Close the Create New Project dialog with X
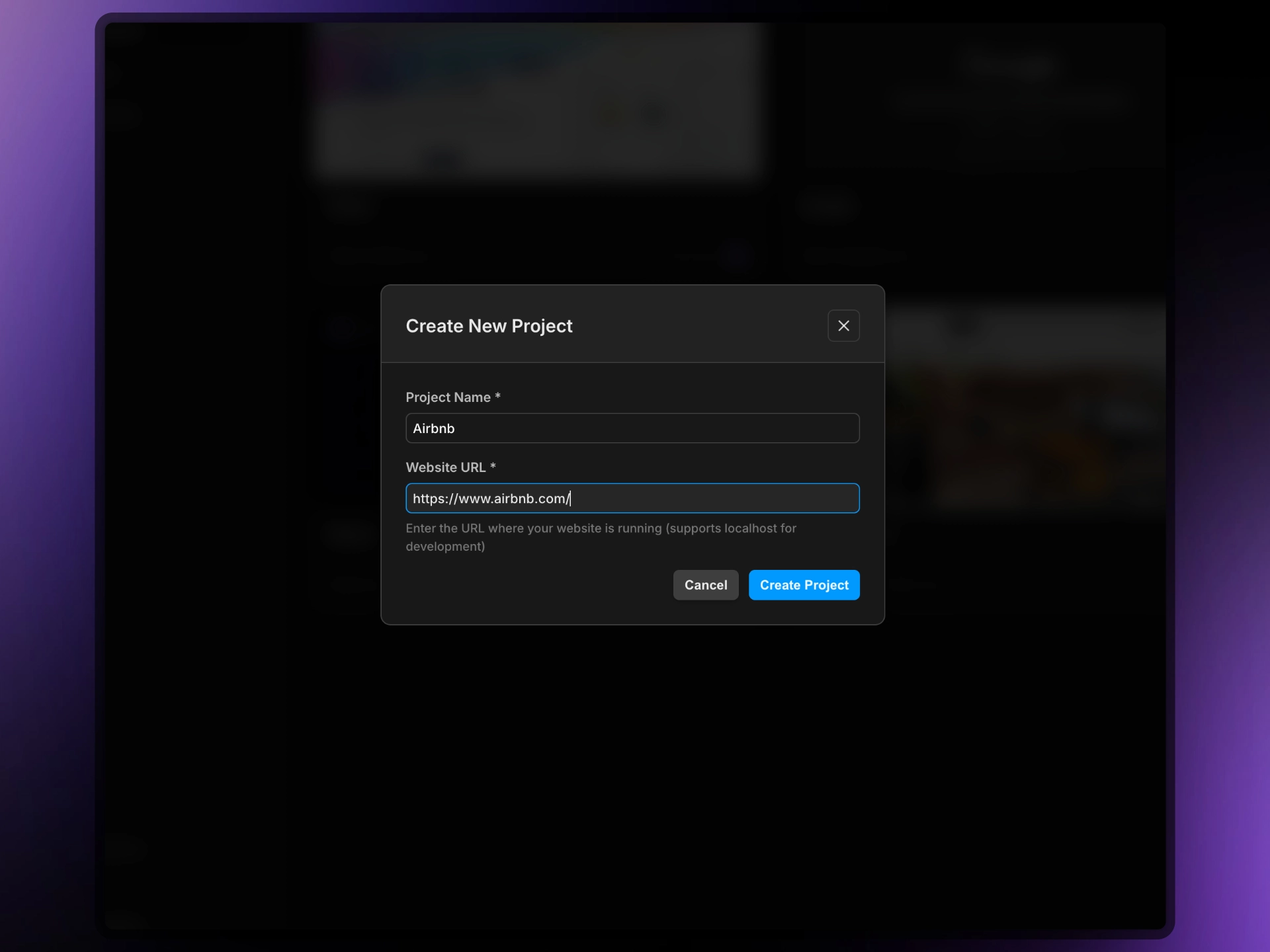 pyautogui.click(x=843, y=326)
